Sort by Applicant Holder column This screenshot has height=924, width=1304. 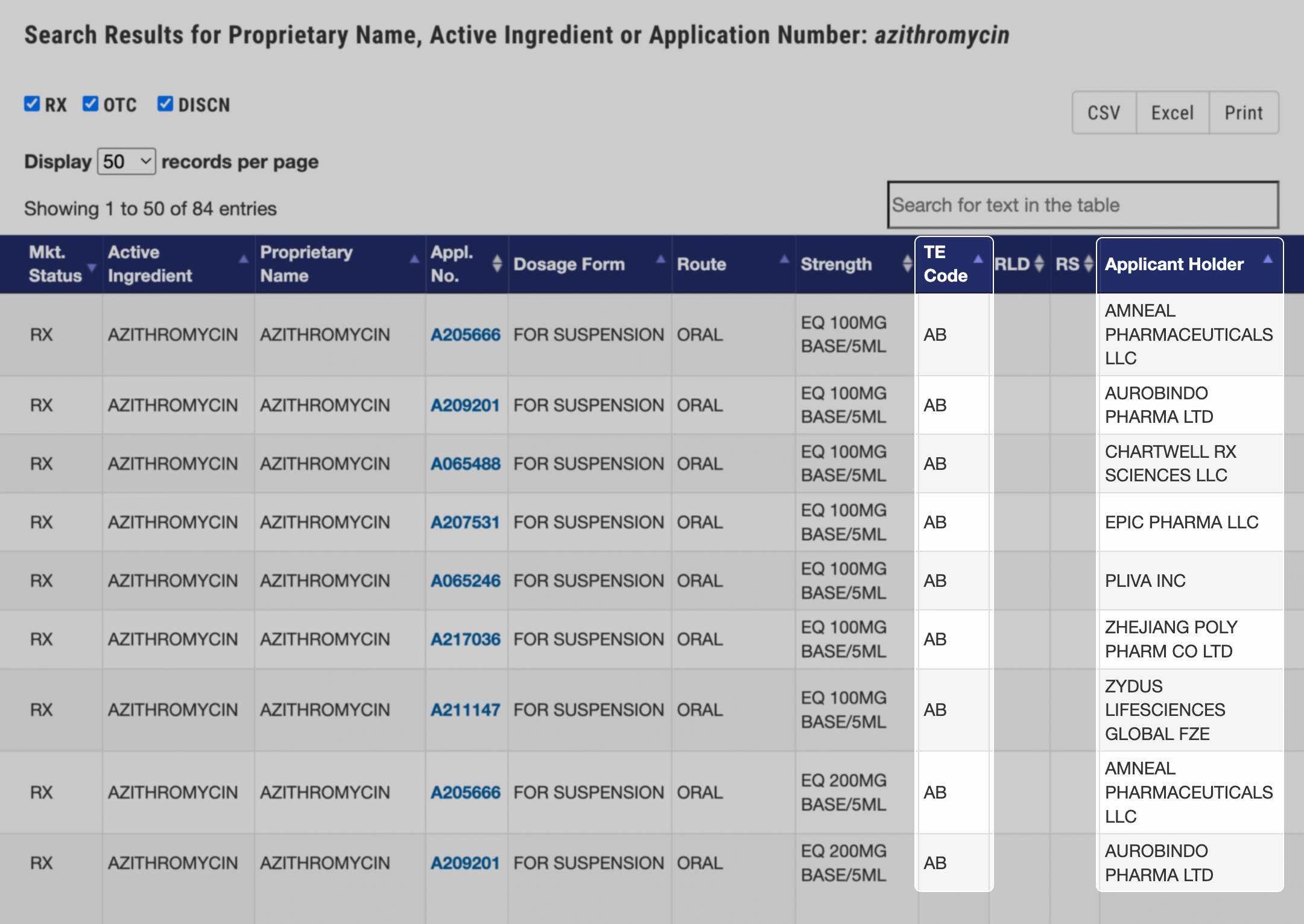(1189, 264)
